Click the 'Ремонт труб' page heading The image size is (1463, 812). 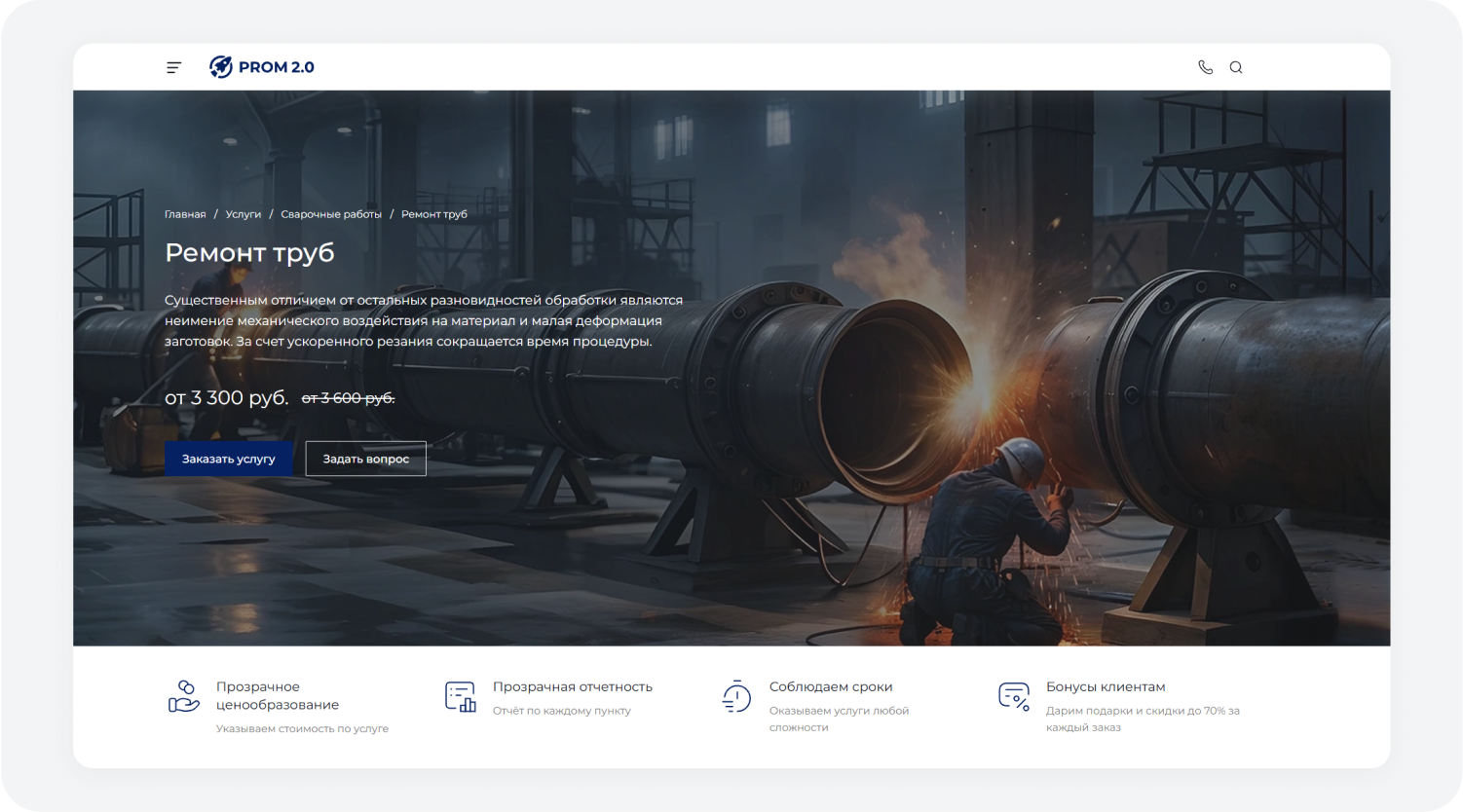point(249,253)
